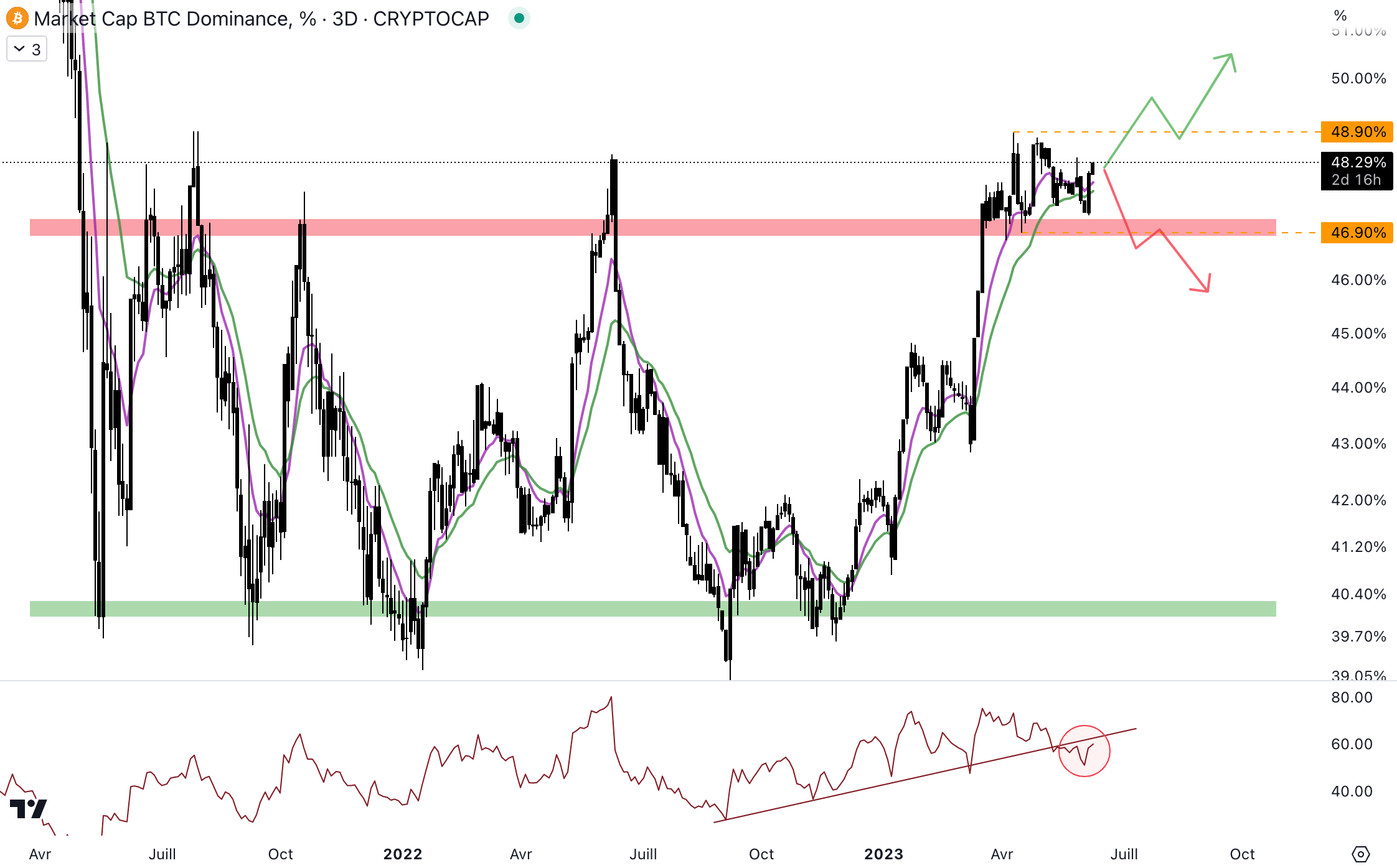Image resolution: width=1397 pixels, height=868 pixels.
Task: Click the 3D interval in title
Action: (x=345, y=19)
